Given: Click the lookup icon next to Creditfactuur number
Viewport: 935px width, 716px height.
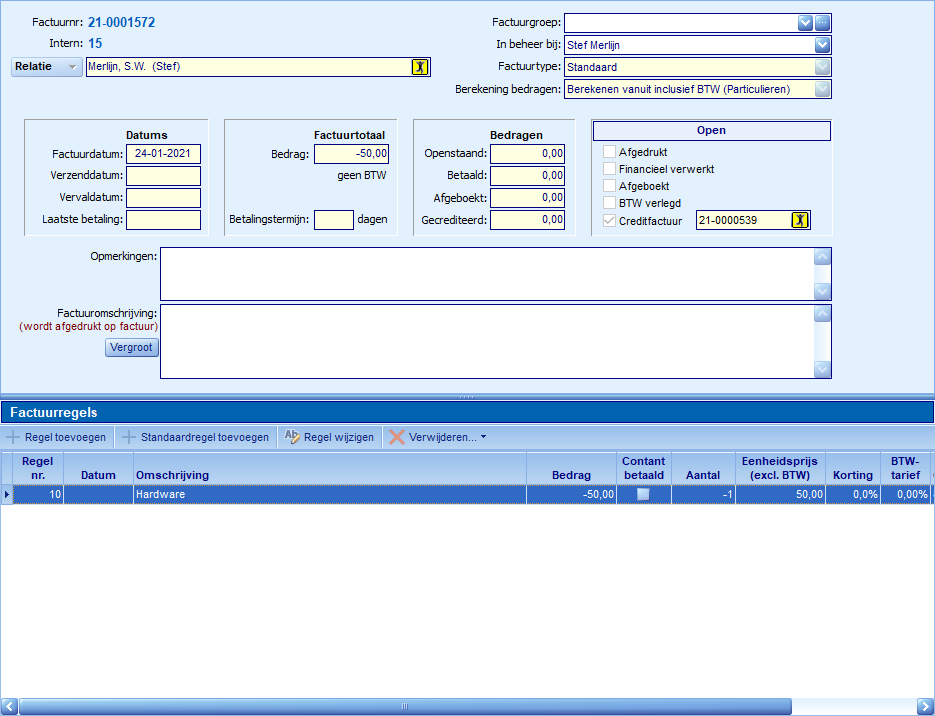Looking at the screenshot, I should coord(800,220).
